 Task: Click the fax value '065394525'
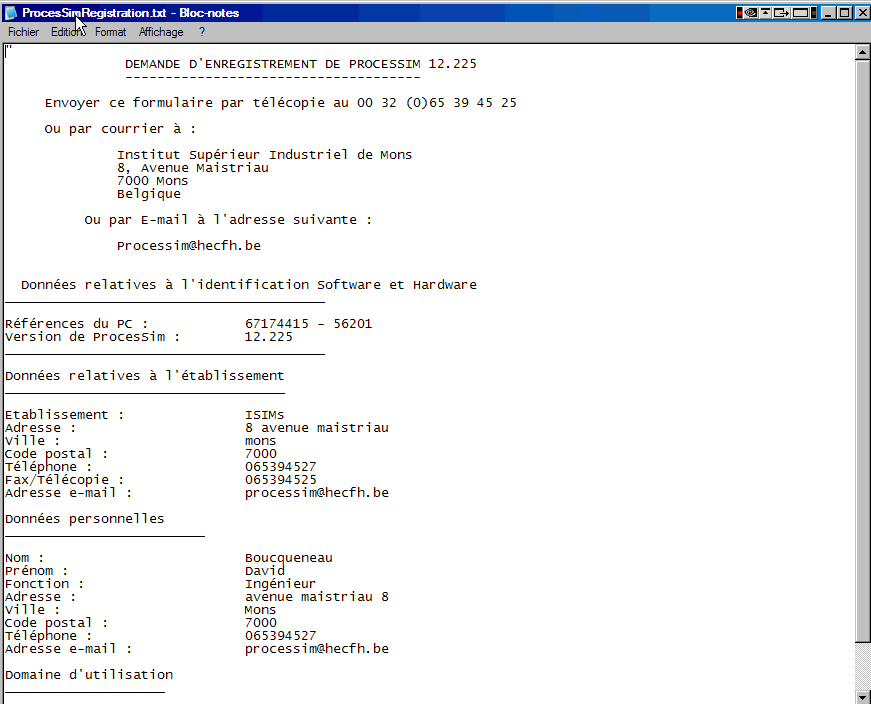pyautogui.click(x=281, y=480)
